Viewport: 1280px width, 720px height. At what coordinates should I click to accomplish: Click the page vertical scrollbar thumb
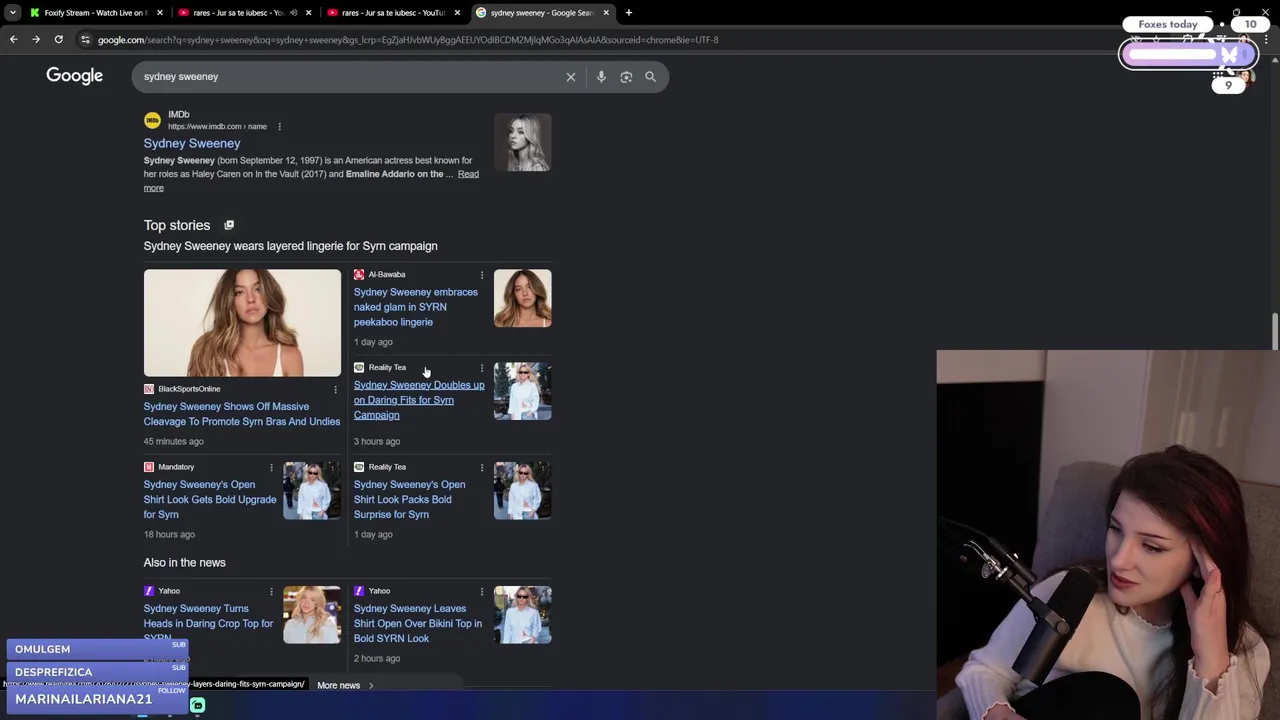click(x=1275, y=332)
